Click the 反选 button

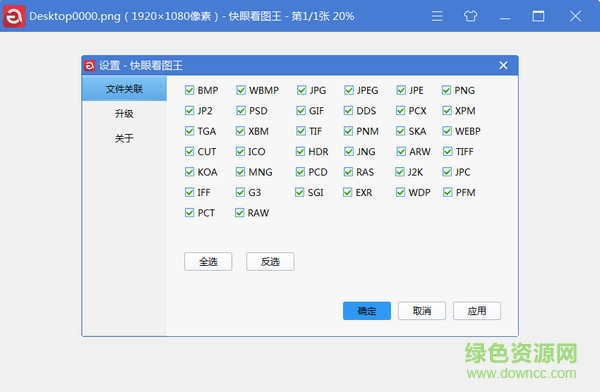[x=270, y=261]
